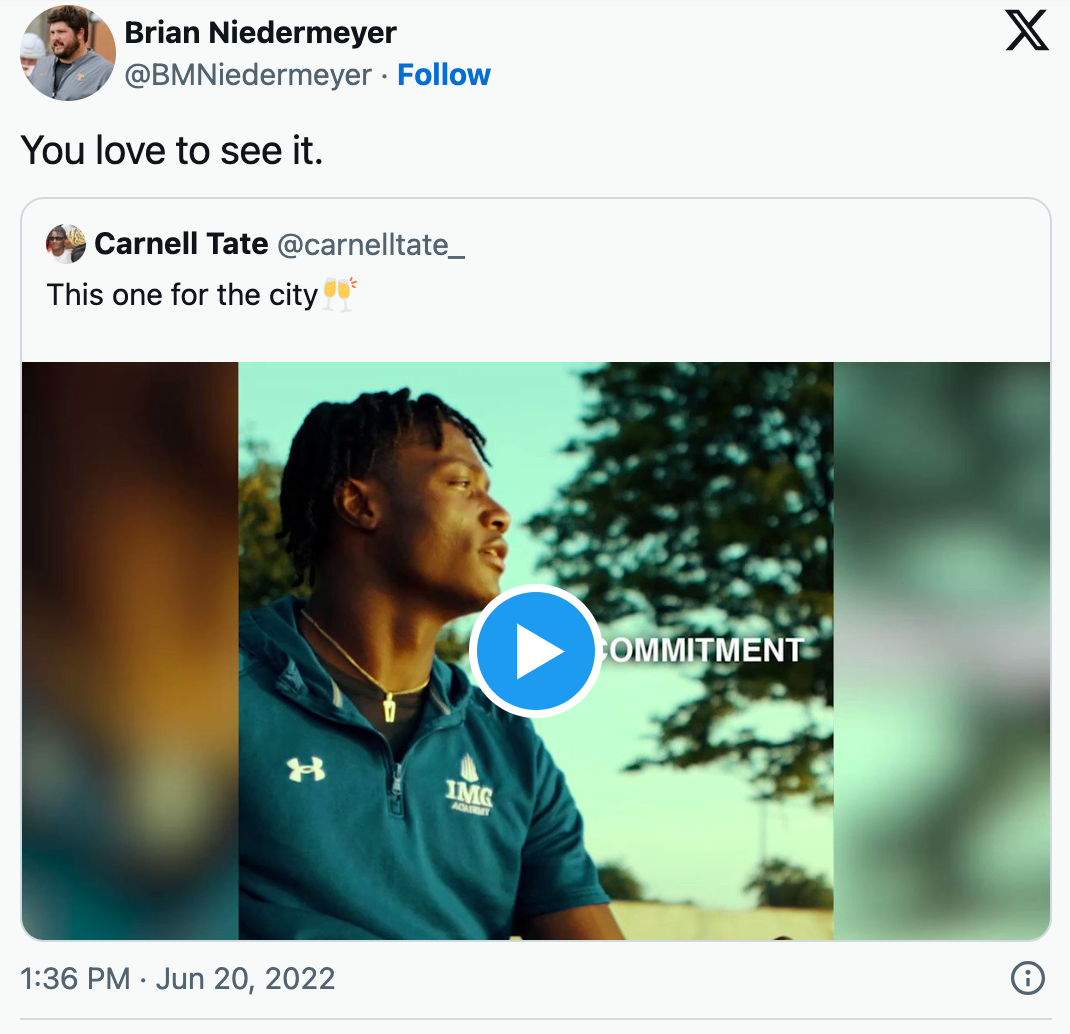
Task: Click the gold pendant necklace in the video
Action: click(x=386, y=706)
